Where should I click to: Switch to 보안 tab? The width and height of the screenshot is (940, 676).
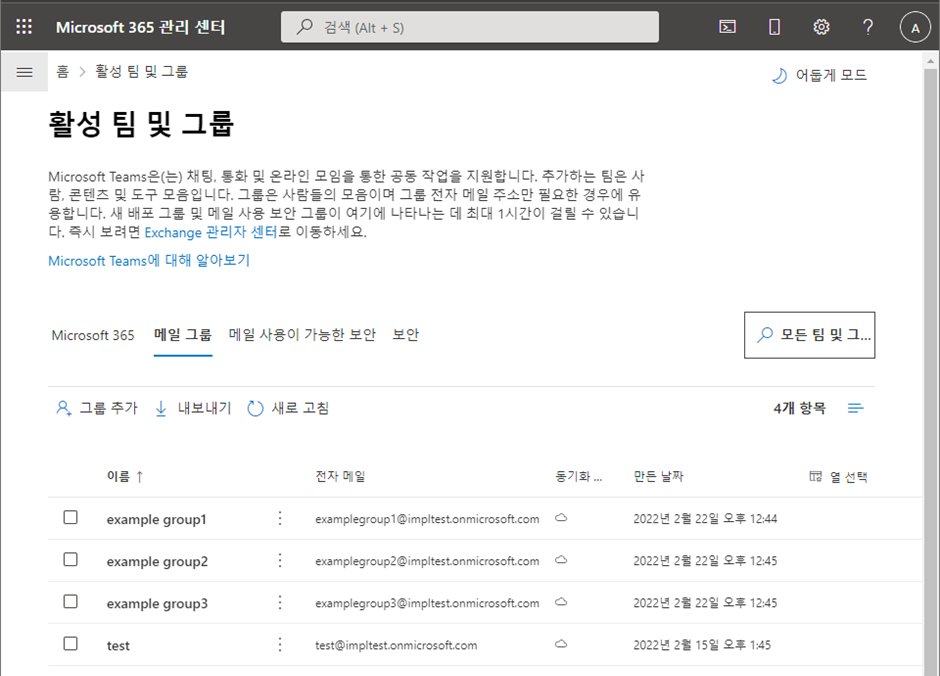tap(406, 335)
